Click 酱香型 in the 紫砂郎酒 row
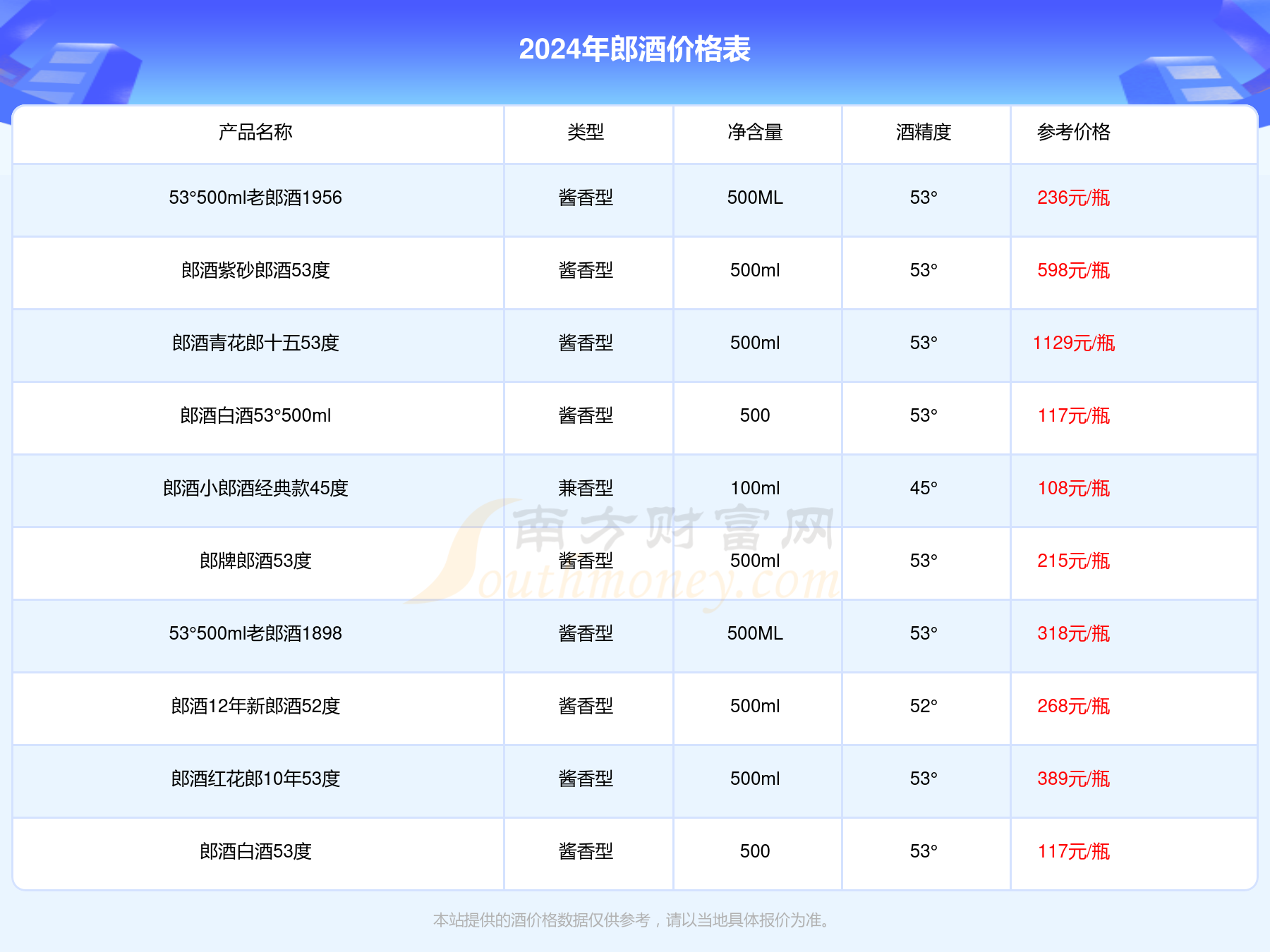Viewport: 1270px width, 952px height. pyautogui.click(x=586, y=270)
